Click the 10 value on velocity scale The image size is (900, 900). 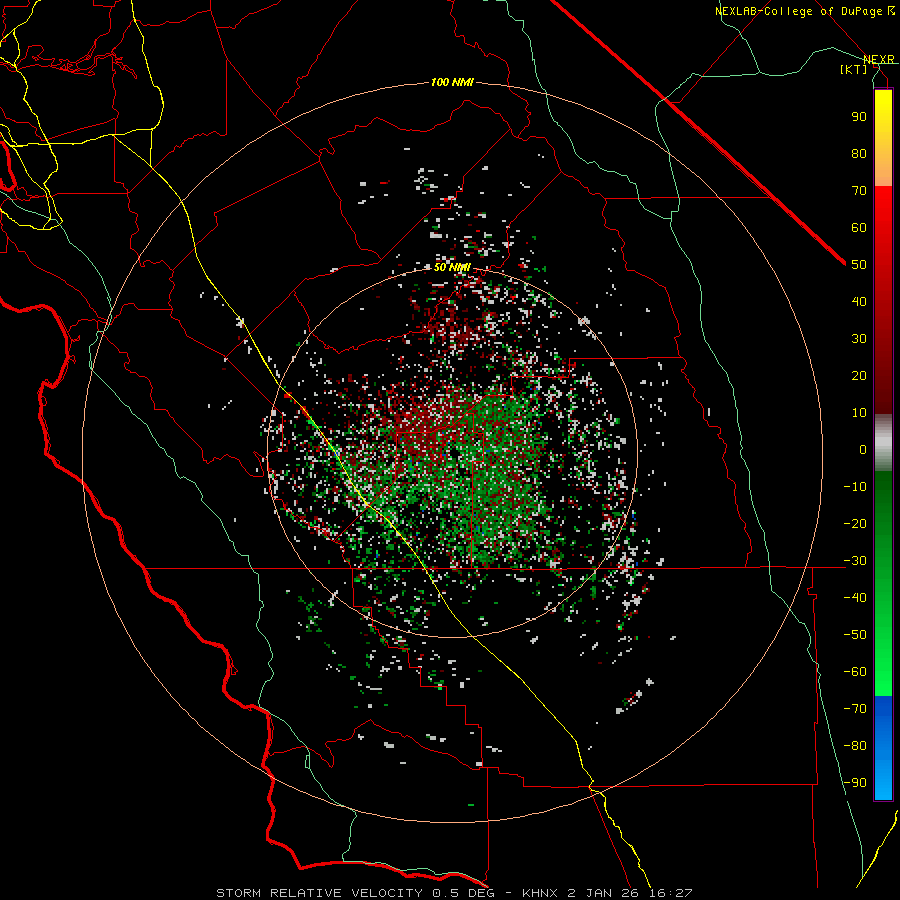click(x=859, y=413)
